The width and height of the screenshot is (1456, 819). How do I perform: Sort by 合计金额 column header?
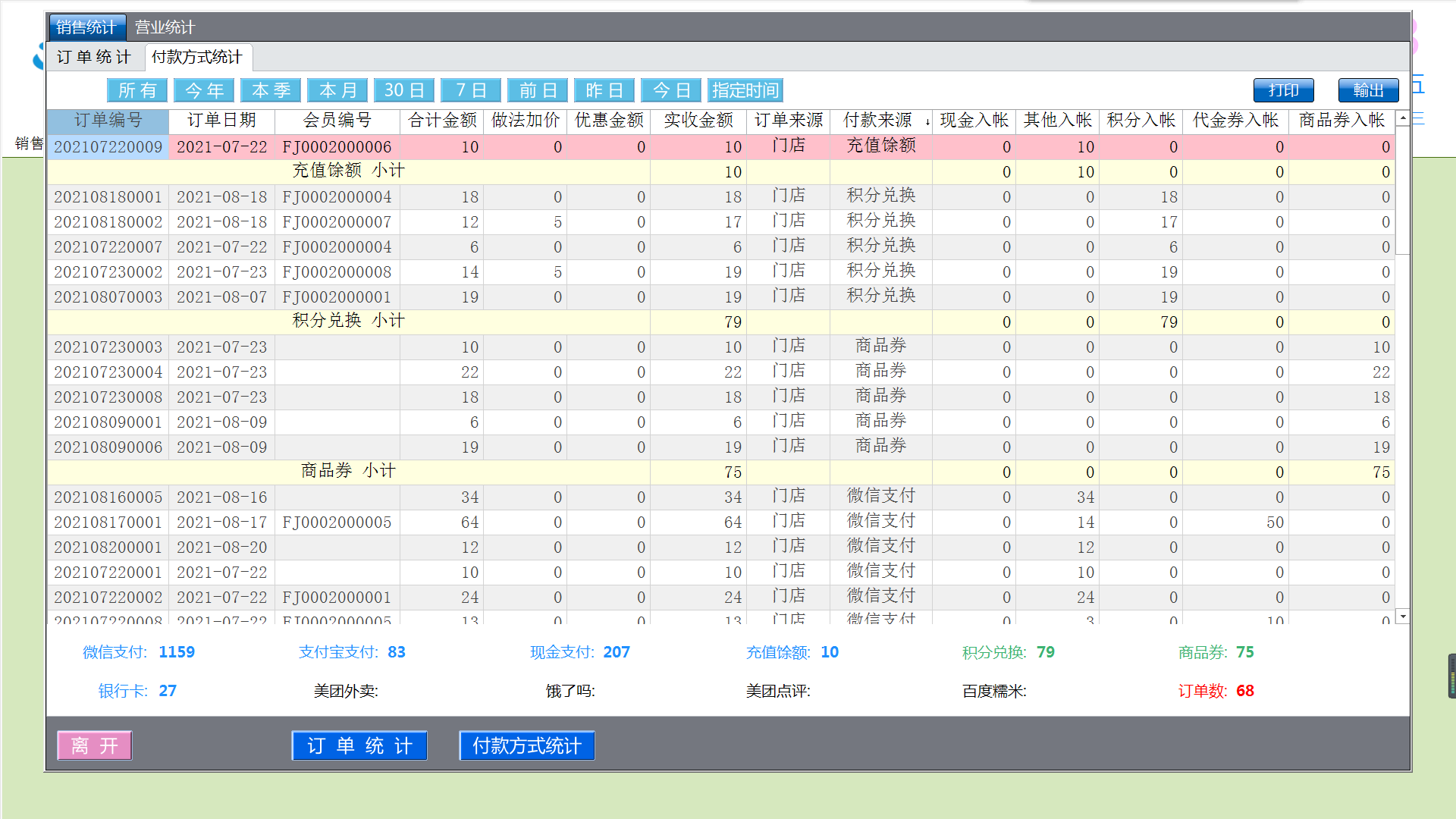click(442, 121)
